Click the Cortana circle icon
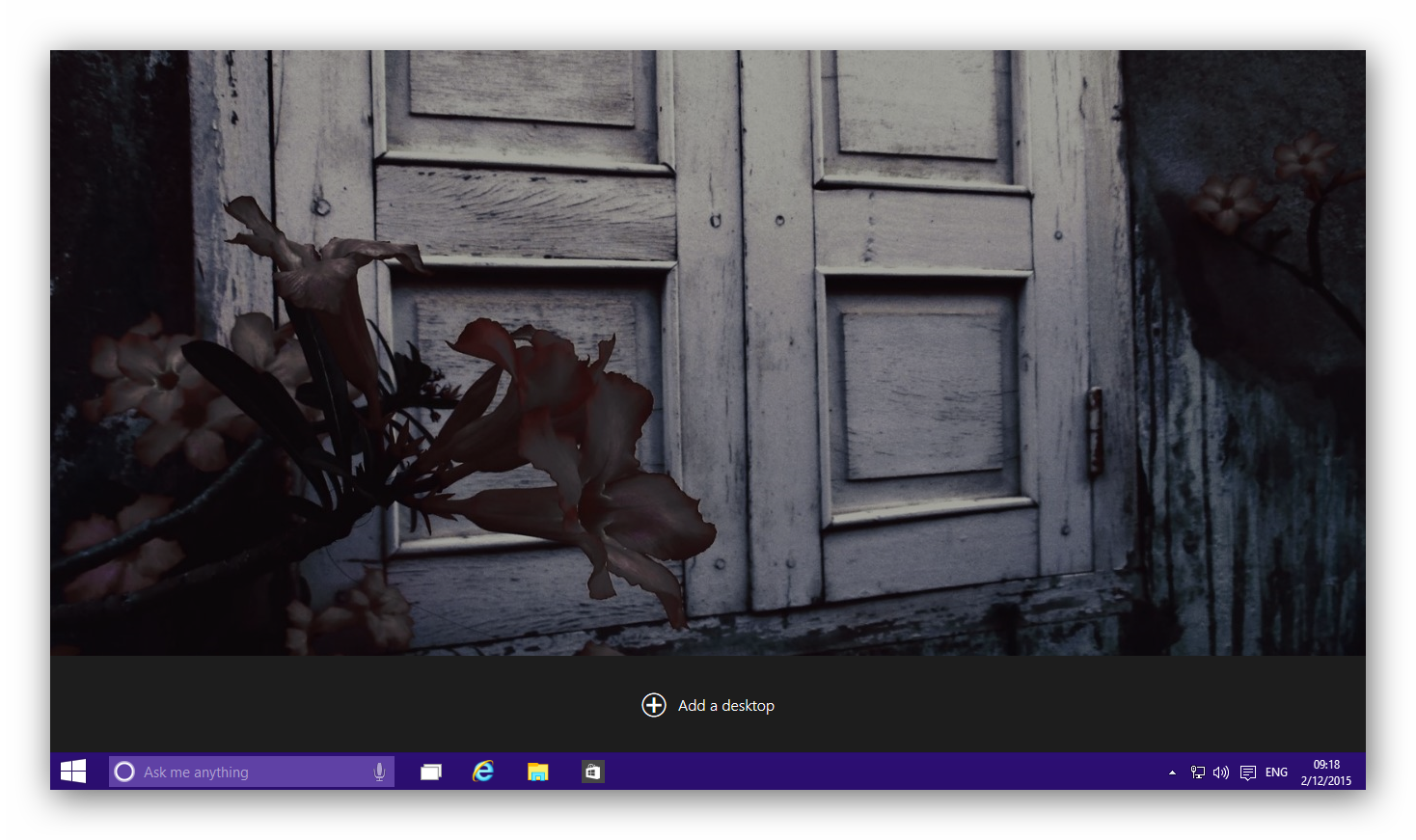This screenshot has height=840, width=1416. [x=124, y=772]
